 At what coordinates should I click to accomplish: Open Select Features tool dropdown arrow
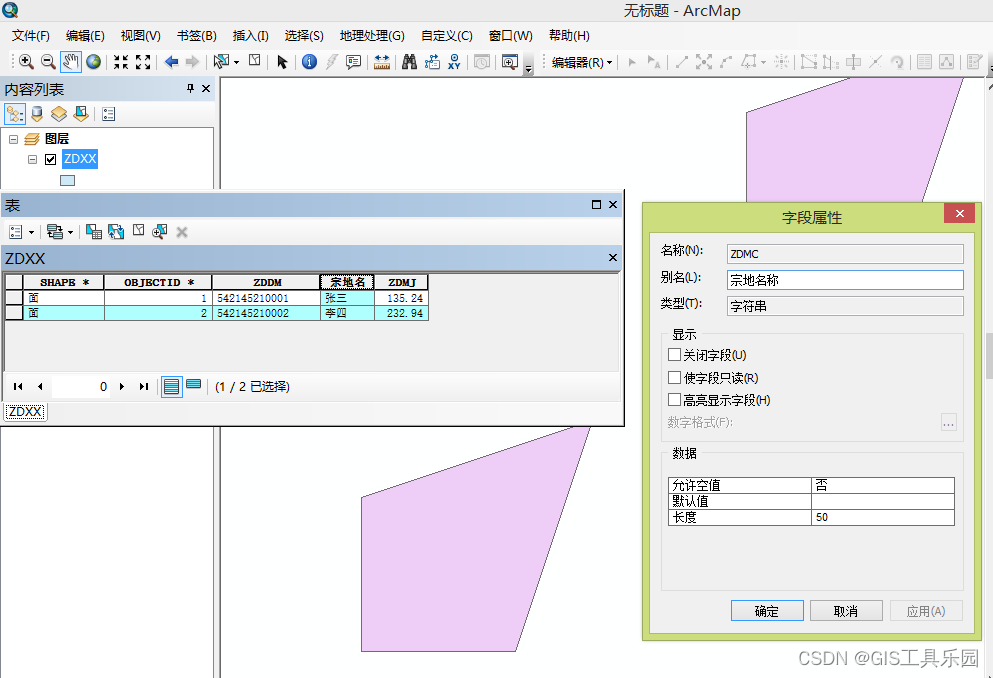(236, 62)
